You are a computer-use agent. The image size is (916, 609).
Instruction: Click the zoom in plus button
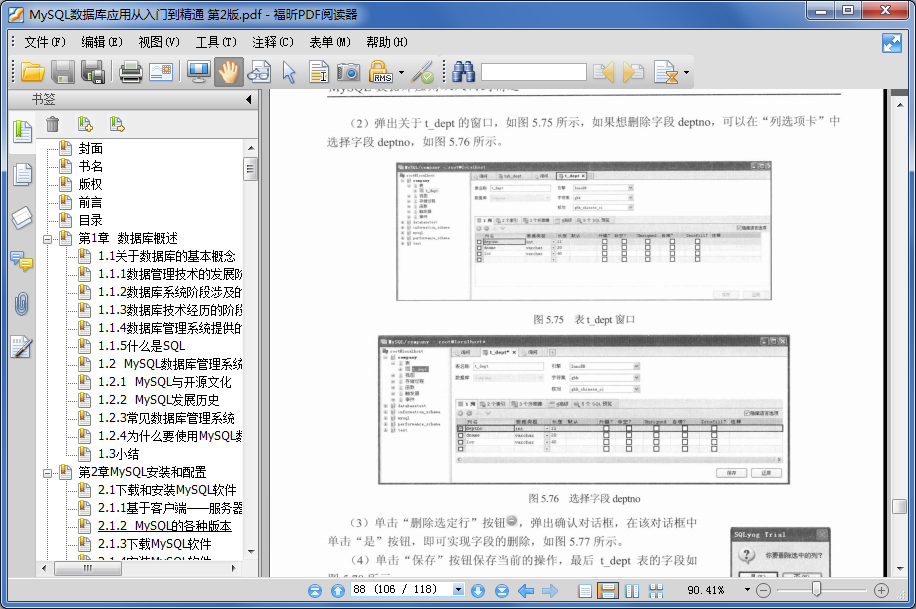[x=882, y=590]
